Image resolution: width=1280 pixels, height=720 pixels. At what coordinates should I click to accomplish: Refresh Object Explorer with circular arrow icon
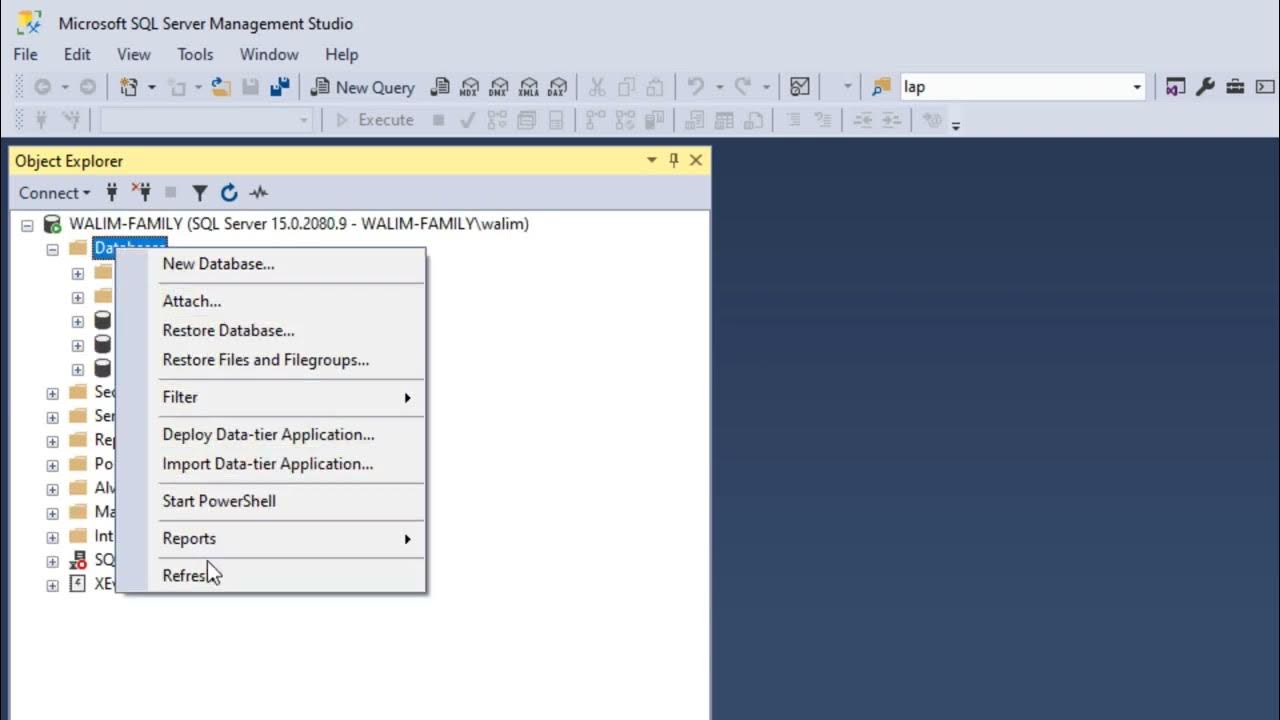click(229, 192)
